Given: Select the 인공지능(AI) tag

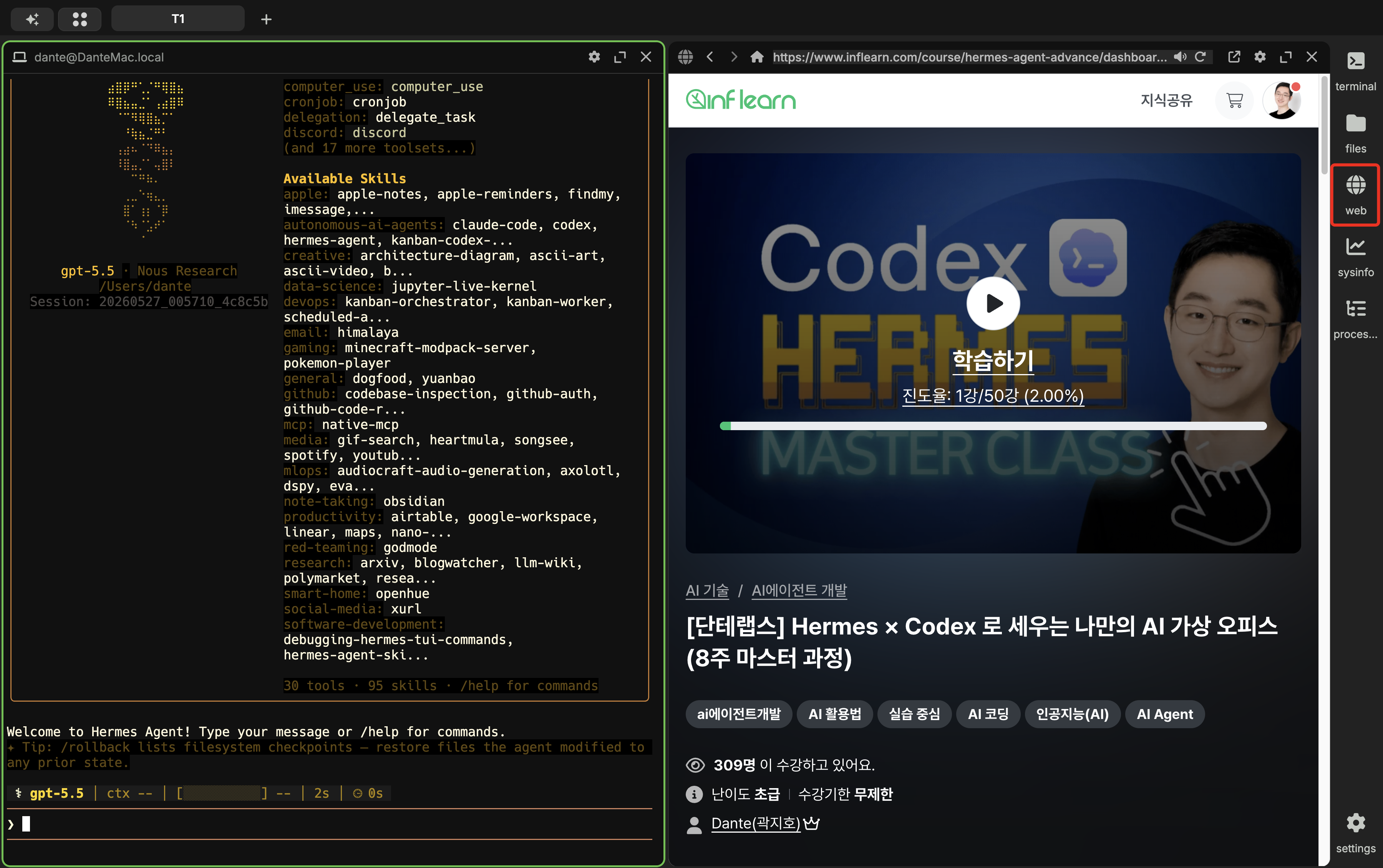Looking at the screenshot, I should pos(1073,714).
